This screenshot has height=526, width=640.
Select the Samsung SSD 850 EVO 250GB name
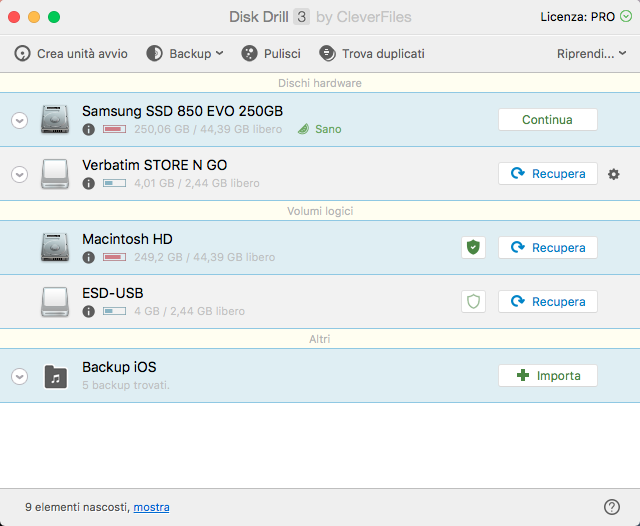coord(182,111)
